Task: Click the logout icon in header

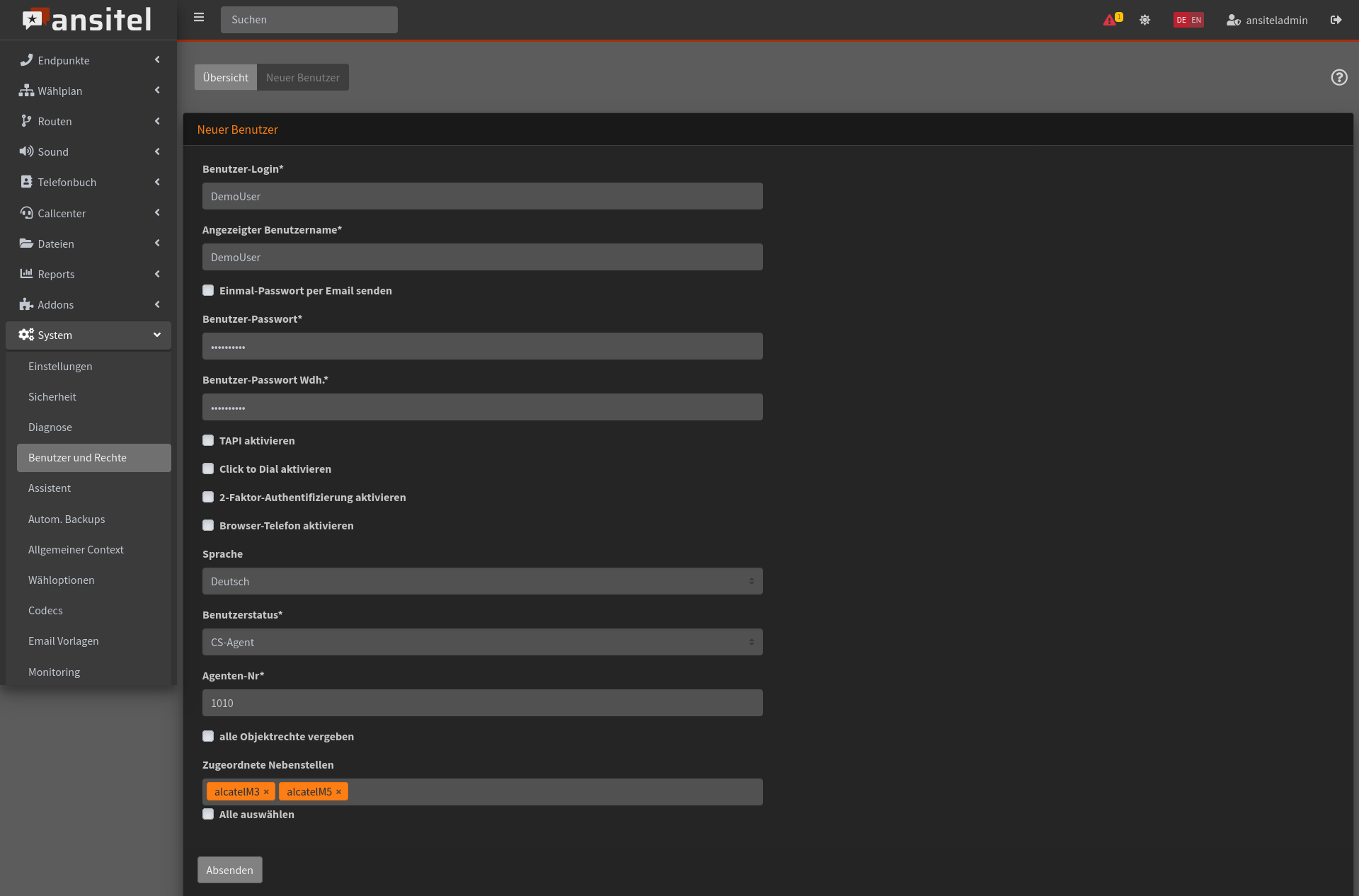Action: (x=1336, y=20)
